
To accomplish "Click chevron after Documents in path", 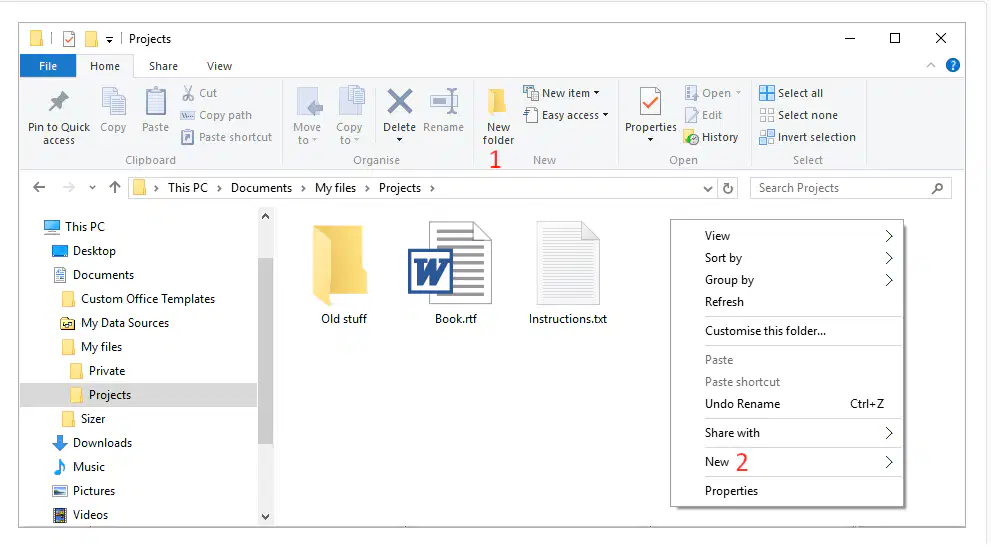I will 303,188.
